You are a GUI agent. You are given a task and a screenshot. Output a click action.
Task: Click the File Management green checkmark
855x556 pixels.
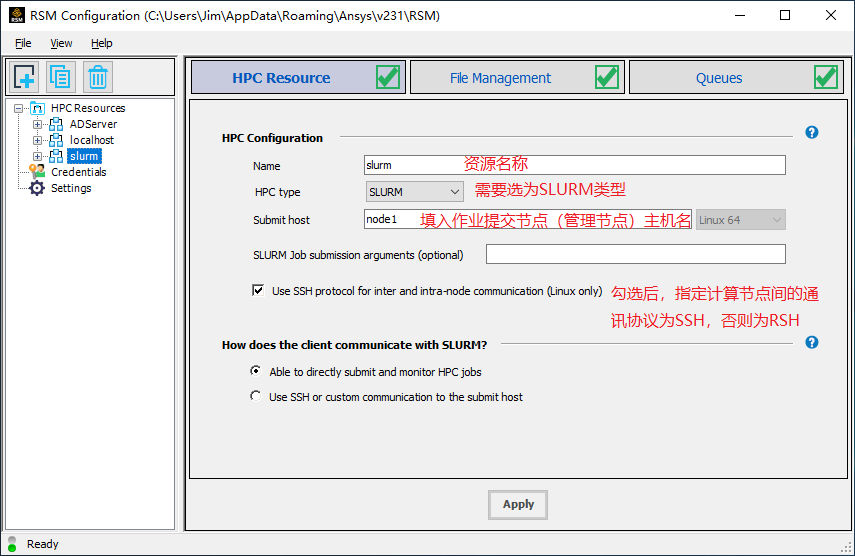(x=607, y=77)
